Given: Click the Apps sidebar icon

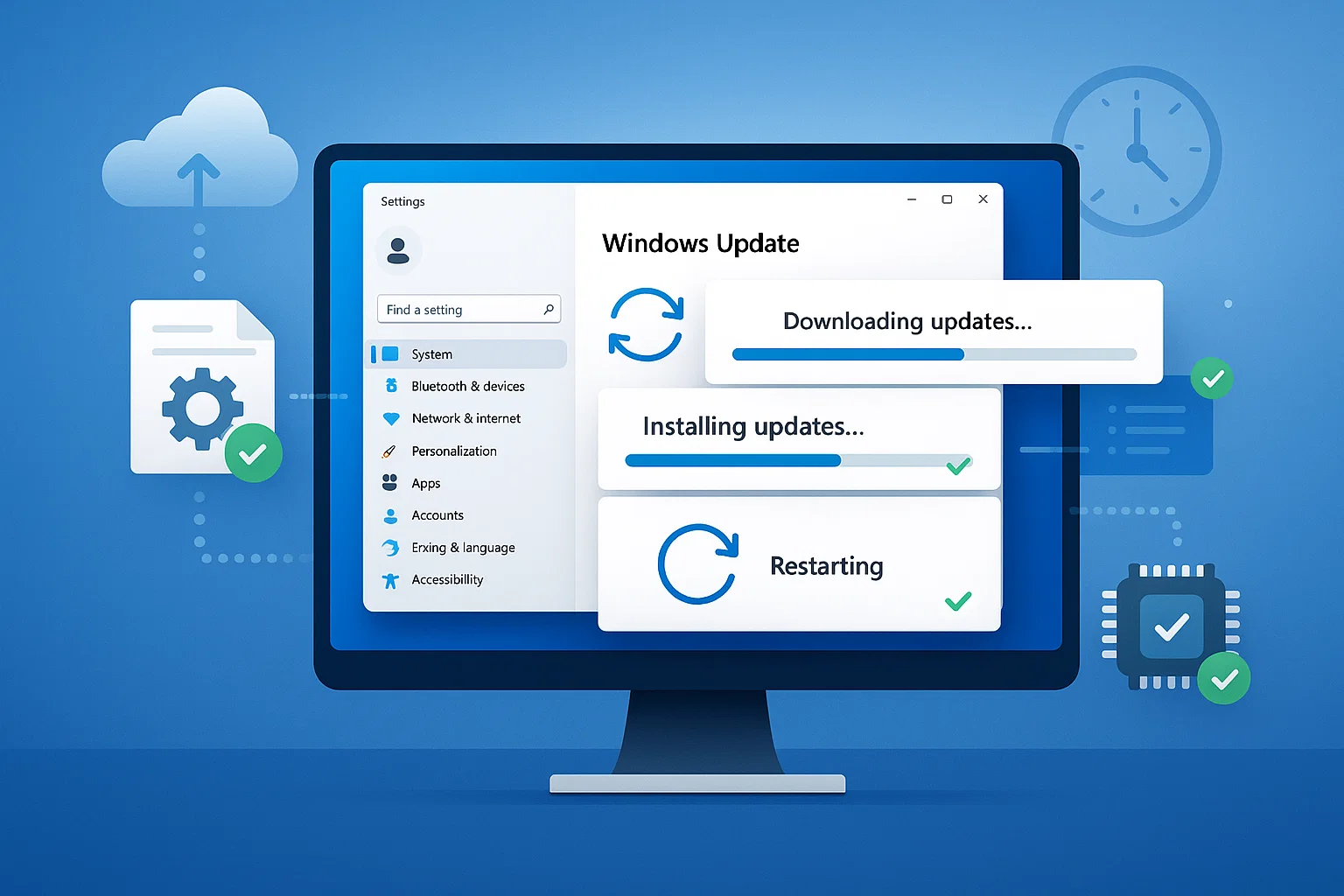Looking at the screenshot, I should coord(391,483).
